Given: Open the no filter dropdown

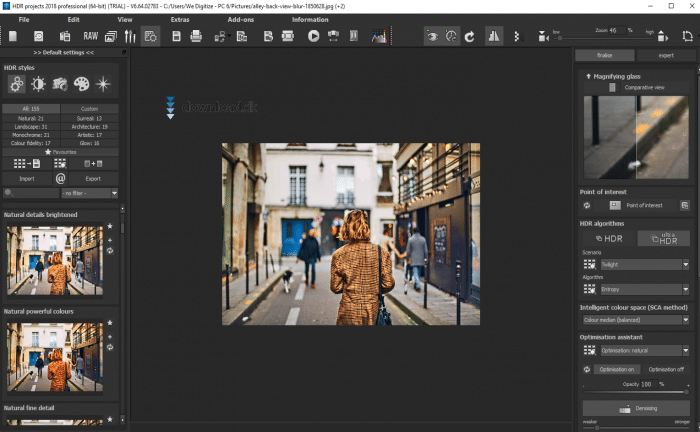Looking at the screenshot, I should tap(89, 193).
